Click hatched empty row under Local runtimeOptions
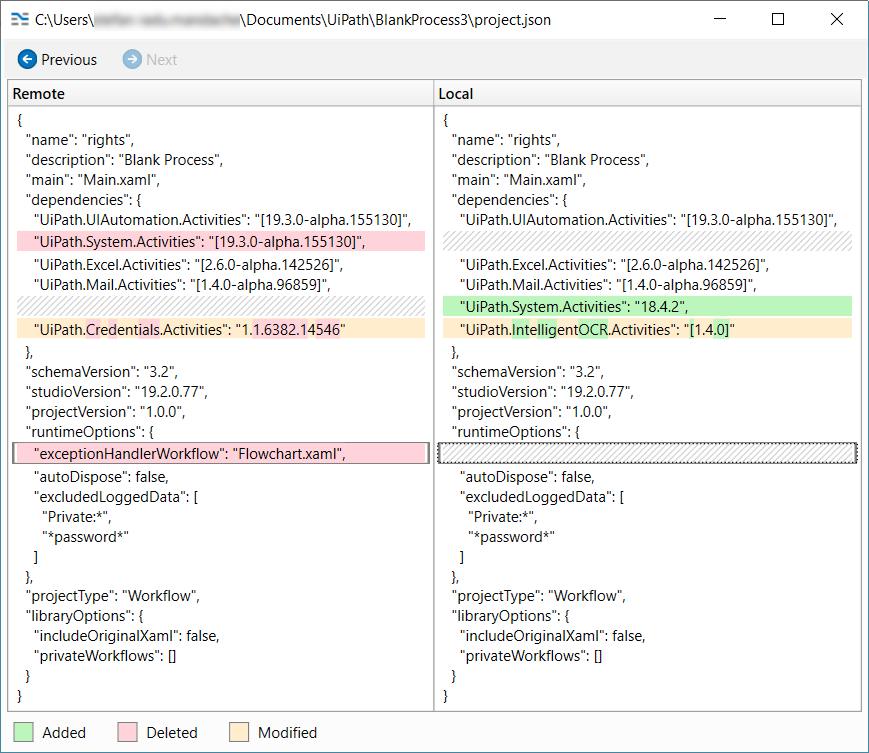Viewport: 869px width, 753px height. pos(647,454)
